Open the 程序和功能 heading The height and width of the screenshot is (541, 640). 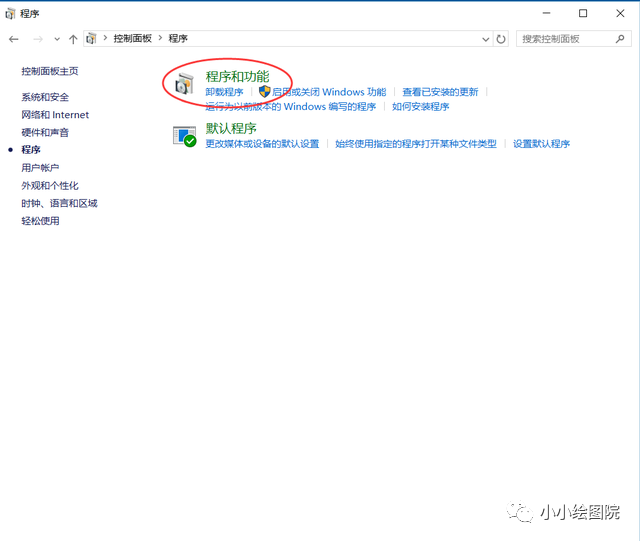tap(237, 76)
